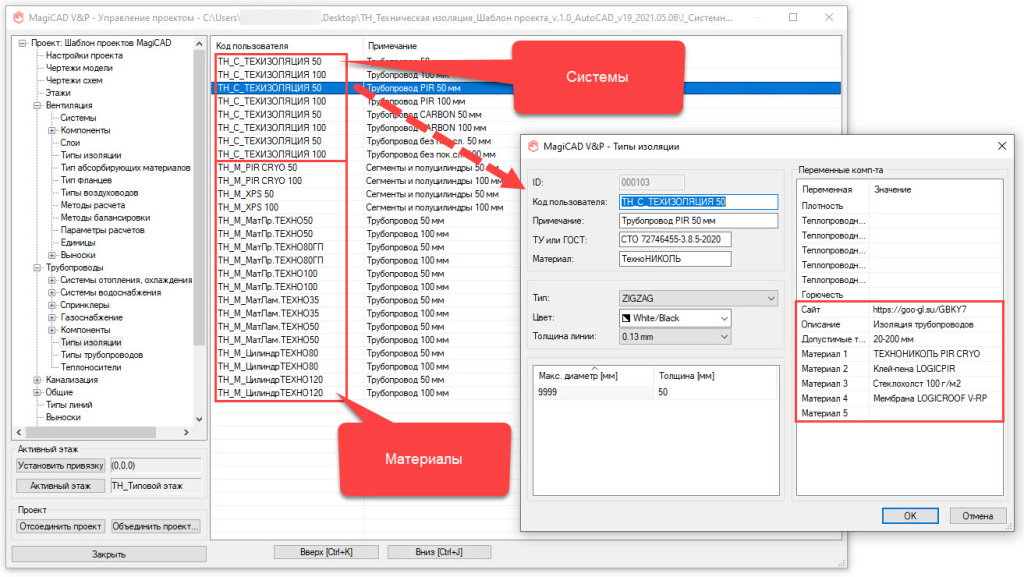
Task: Select Теплоносители in the project tree
Action: 93,367
